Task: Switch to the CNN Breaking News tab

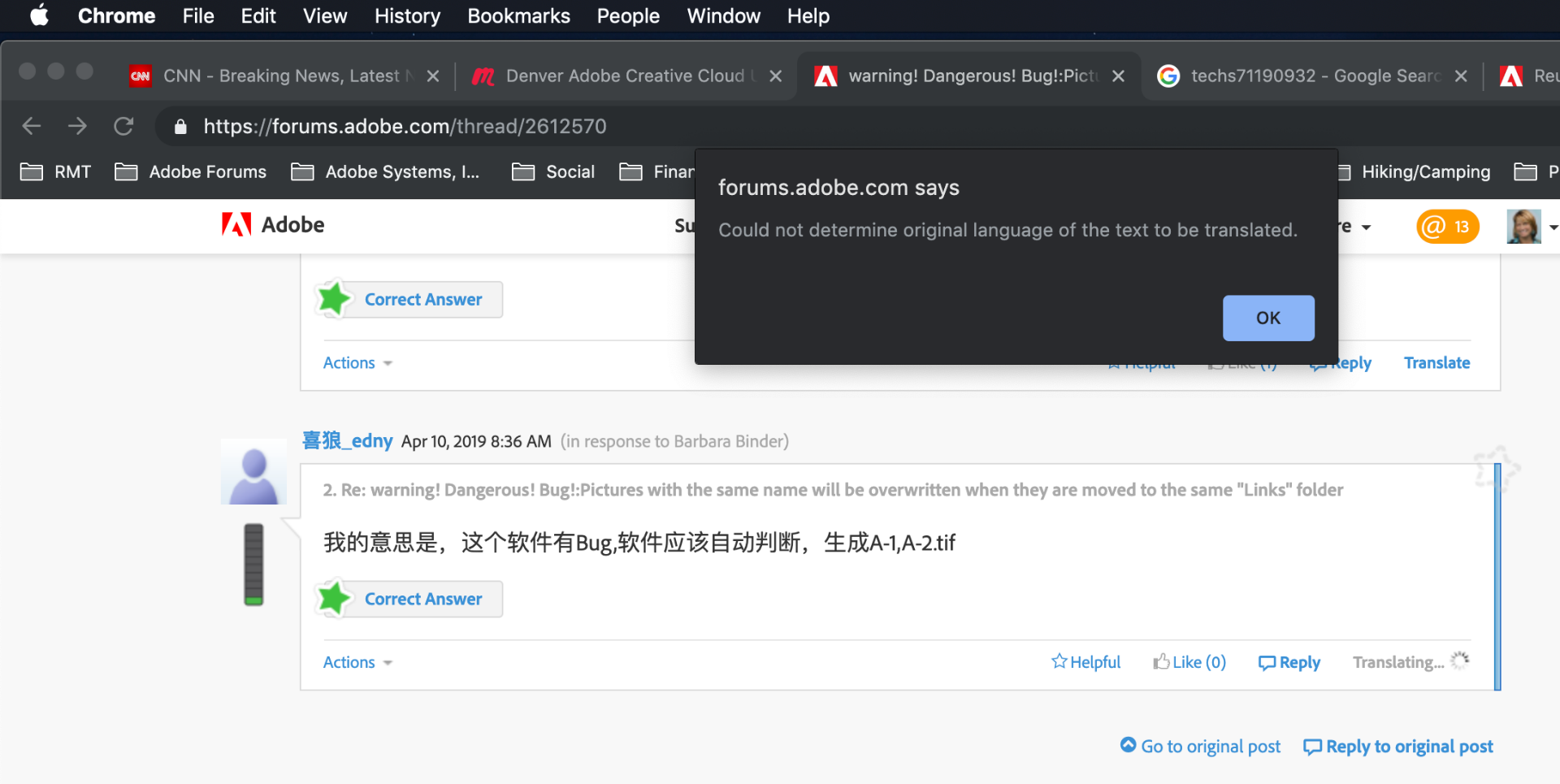Action: (284, 76)
